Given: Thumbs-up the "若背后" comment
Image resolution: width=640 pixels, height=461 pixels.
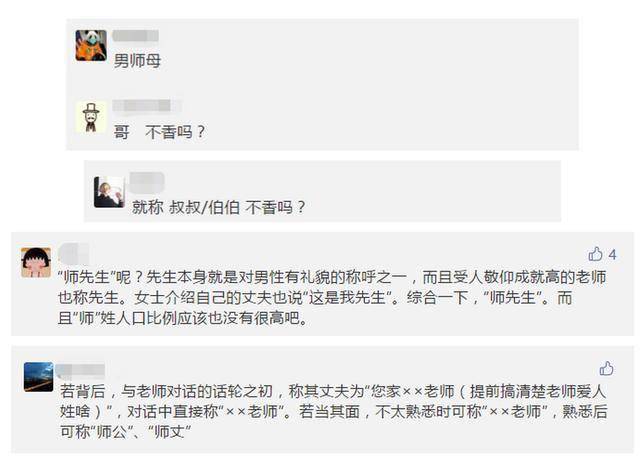Looking at the screenshot, I should (x=606, y=368).
